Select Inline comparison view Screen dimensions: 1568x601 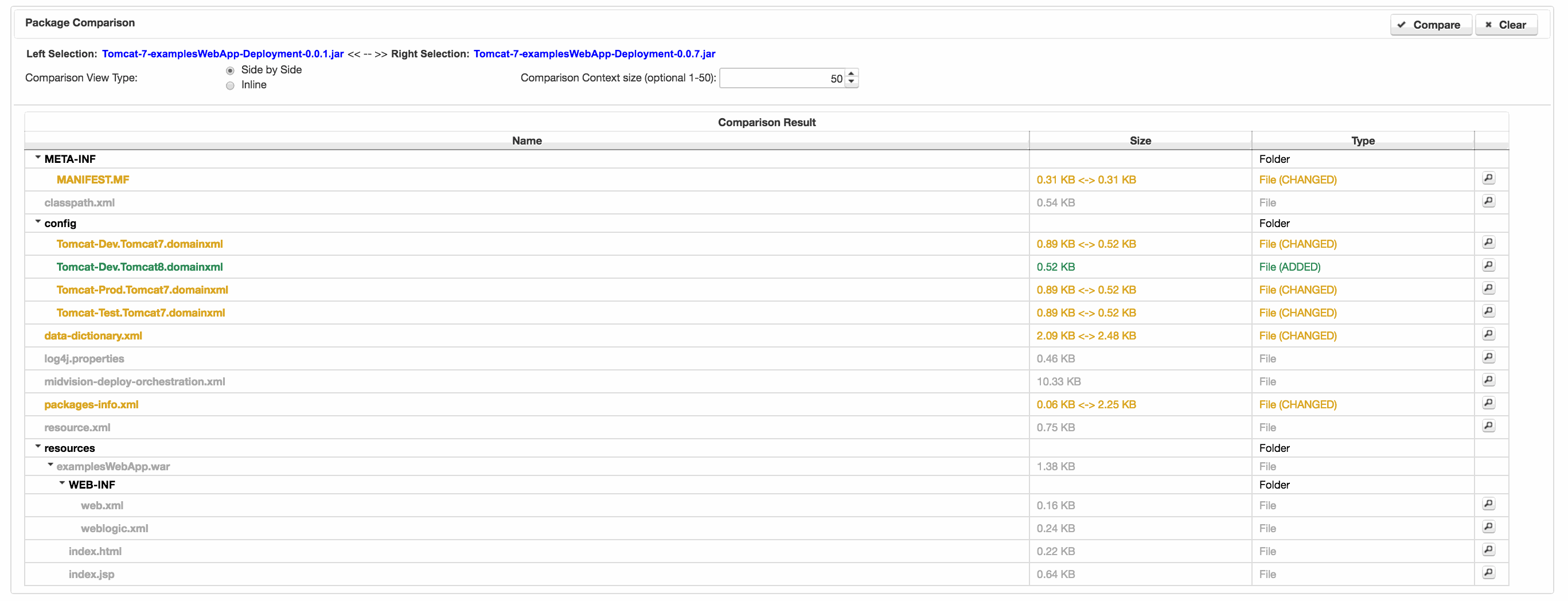(230, 86)
